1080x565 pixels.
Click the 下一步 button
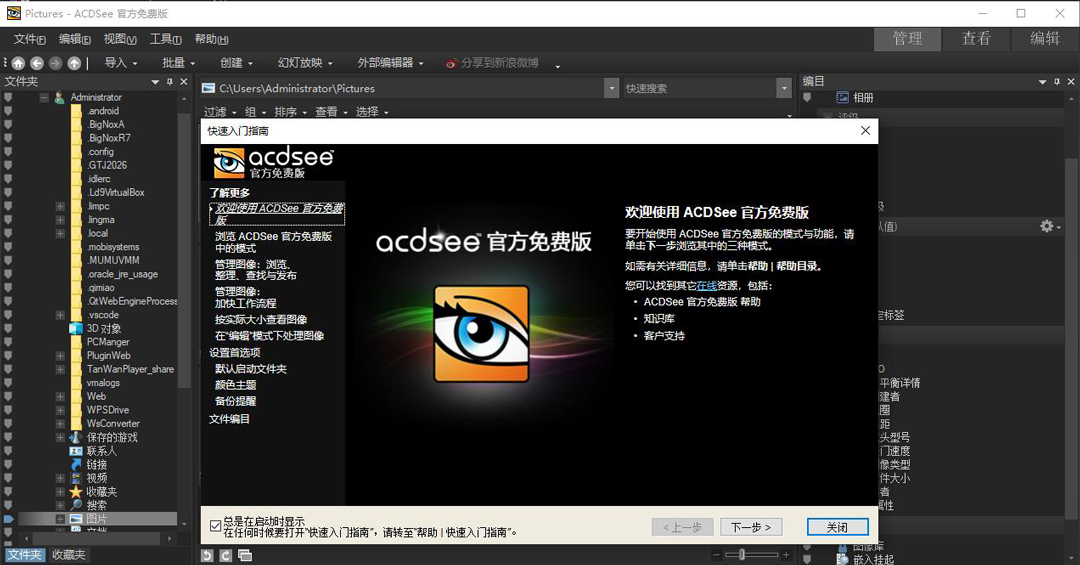(x=751, y=527)
